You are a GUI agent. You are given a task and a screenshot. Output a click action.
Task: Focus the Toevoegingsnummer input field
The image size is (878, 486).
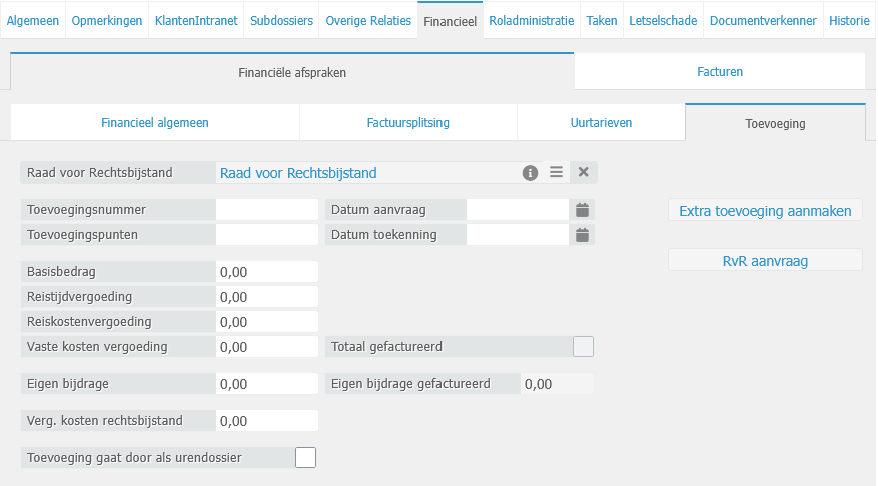point(266,210)
